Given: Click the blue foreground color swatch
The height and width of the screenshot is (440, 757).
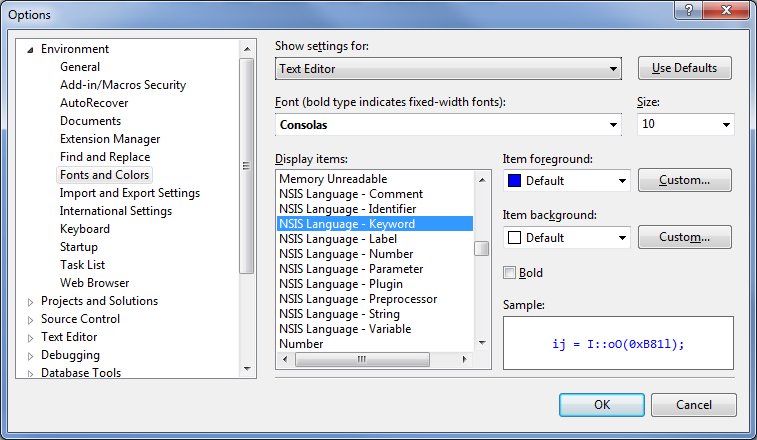Looking at the screenshot, I should 515,181.
